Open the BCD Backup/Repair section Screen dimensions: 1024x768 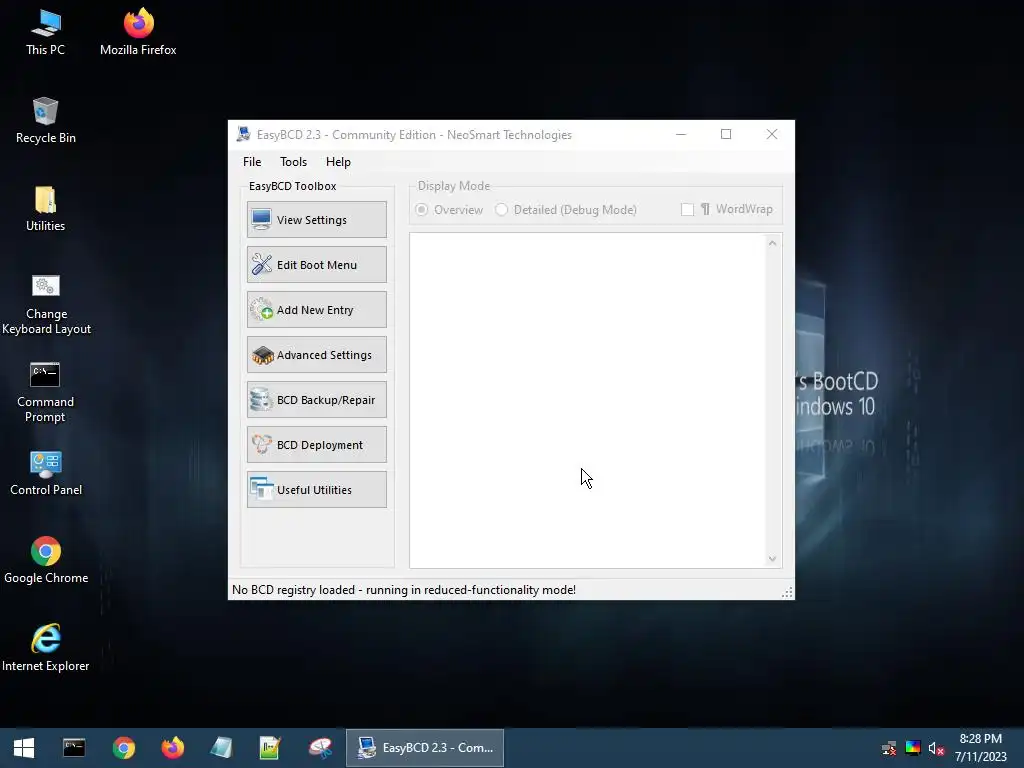point(317,400)
